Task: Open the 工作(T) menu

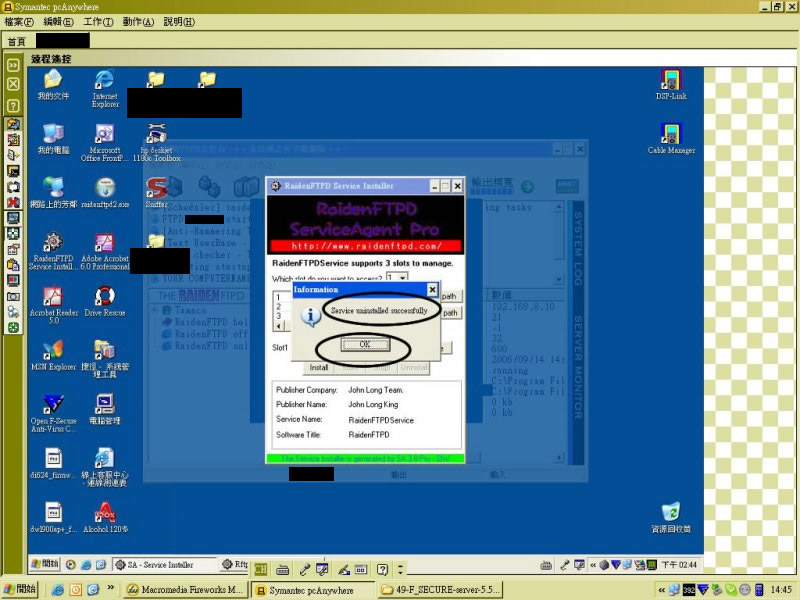Action: (x=98, y=22)
